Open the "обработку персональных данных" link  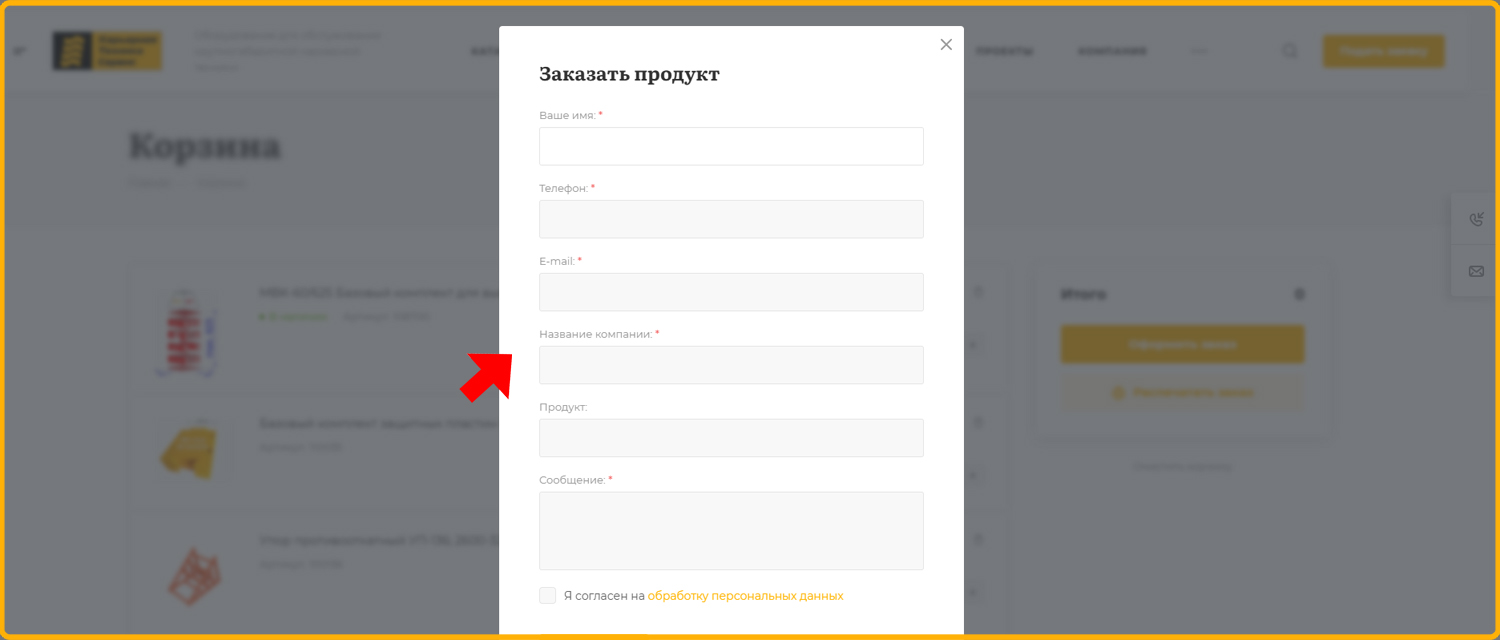(745, 596)
